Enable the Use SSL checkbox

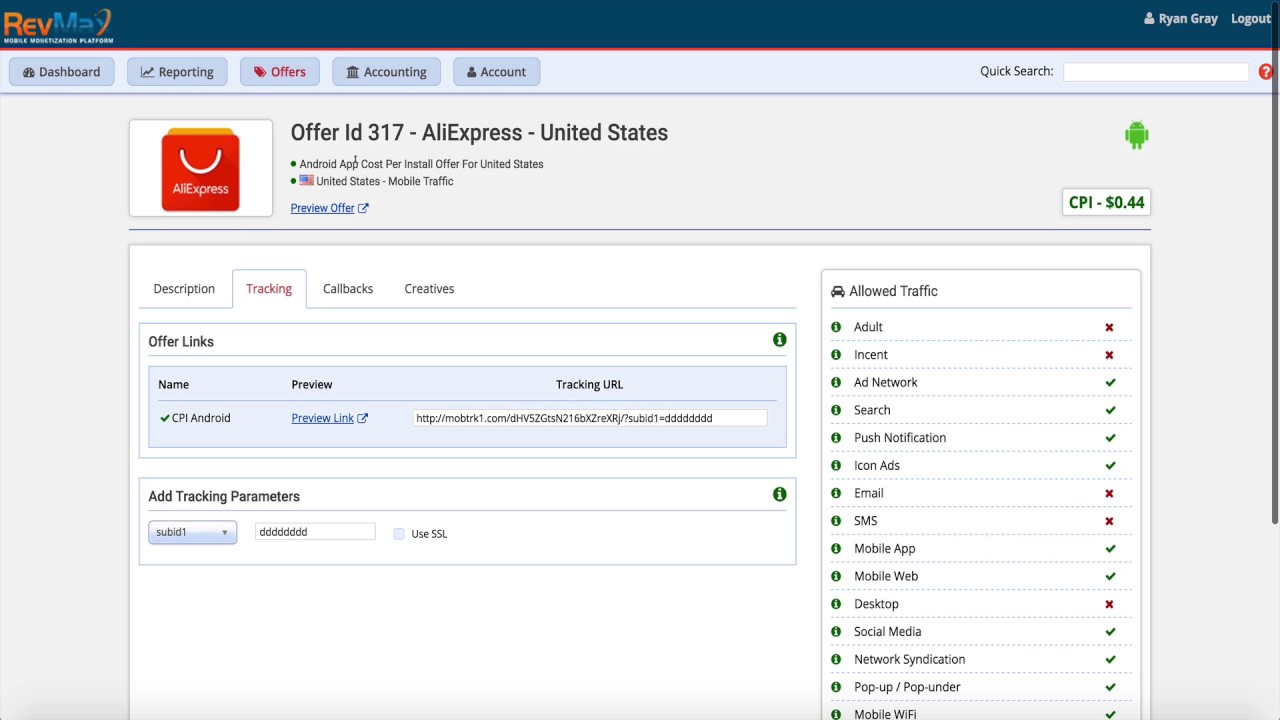tap(399, 534)
